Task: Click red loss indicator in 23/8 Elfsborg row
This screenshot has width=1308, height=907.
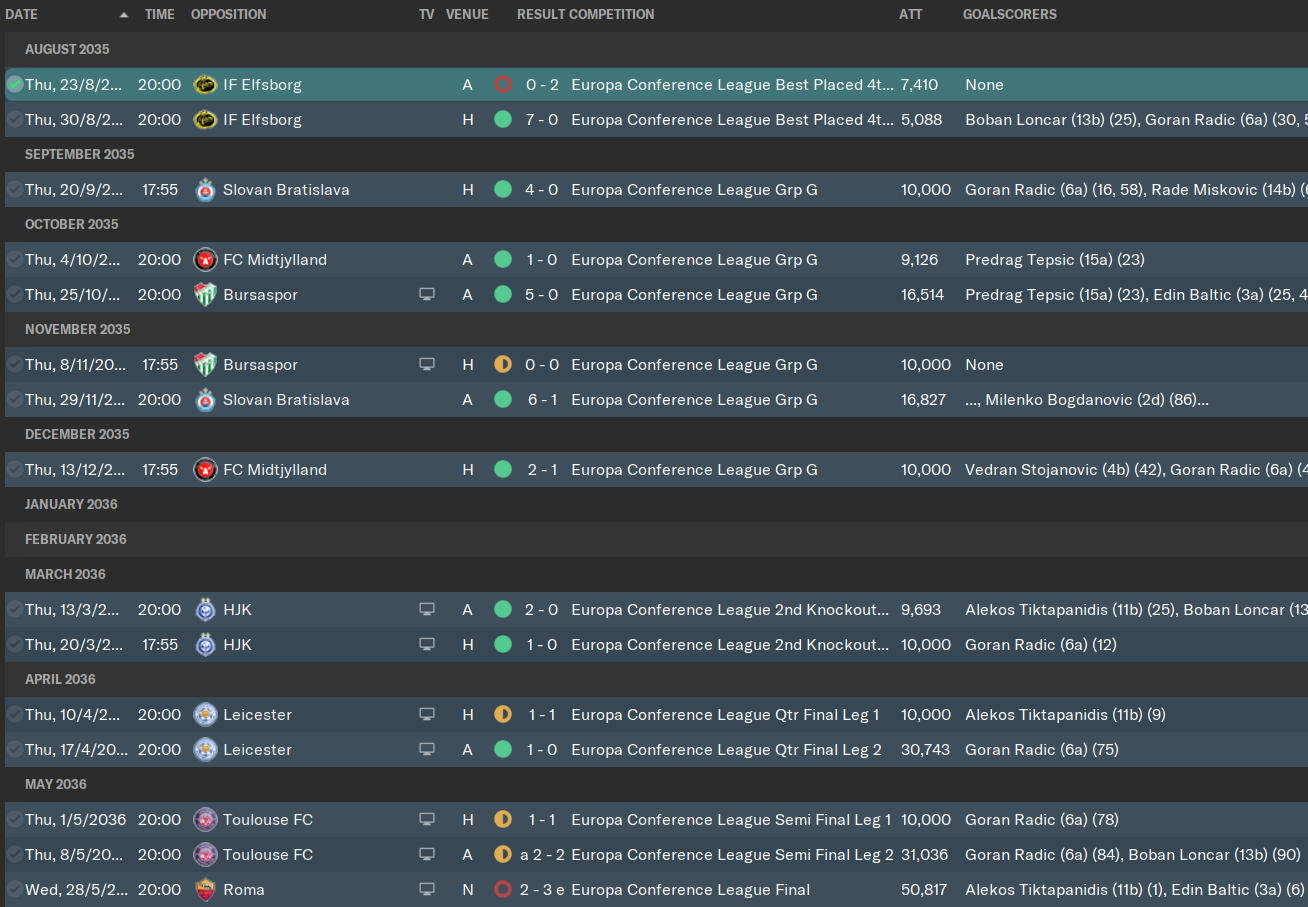Action: click(x=503, y=85)
